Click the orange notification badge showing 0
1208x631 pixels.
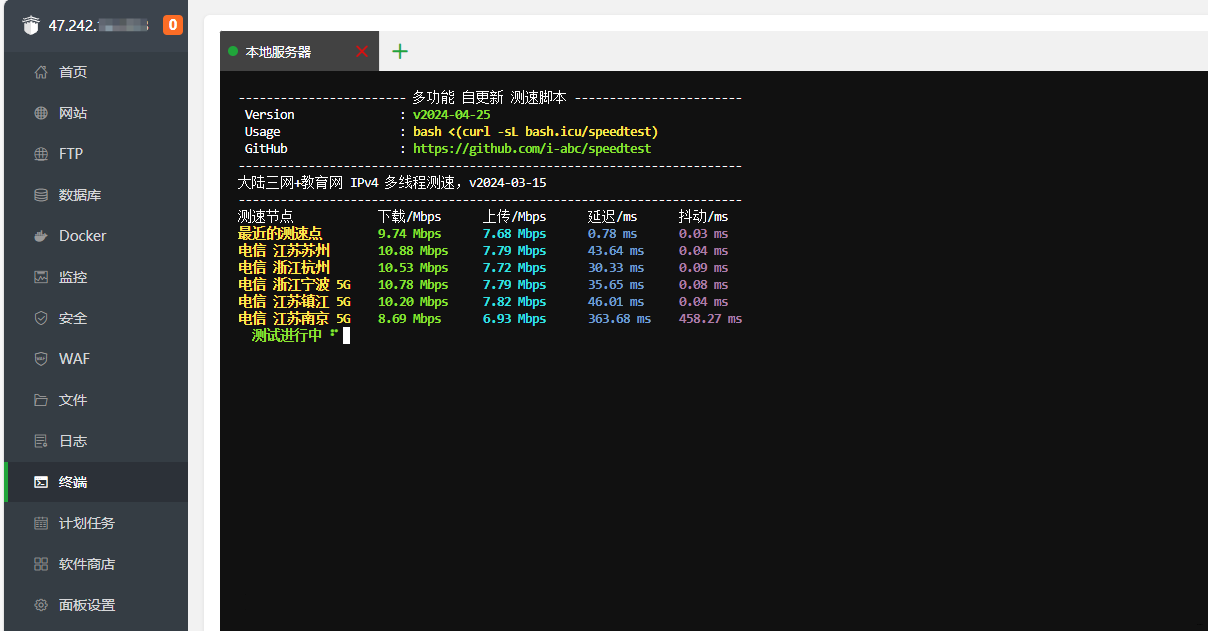(173, 25)
